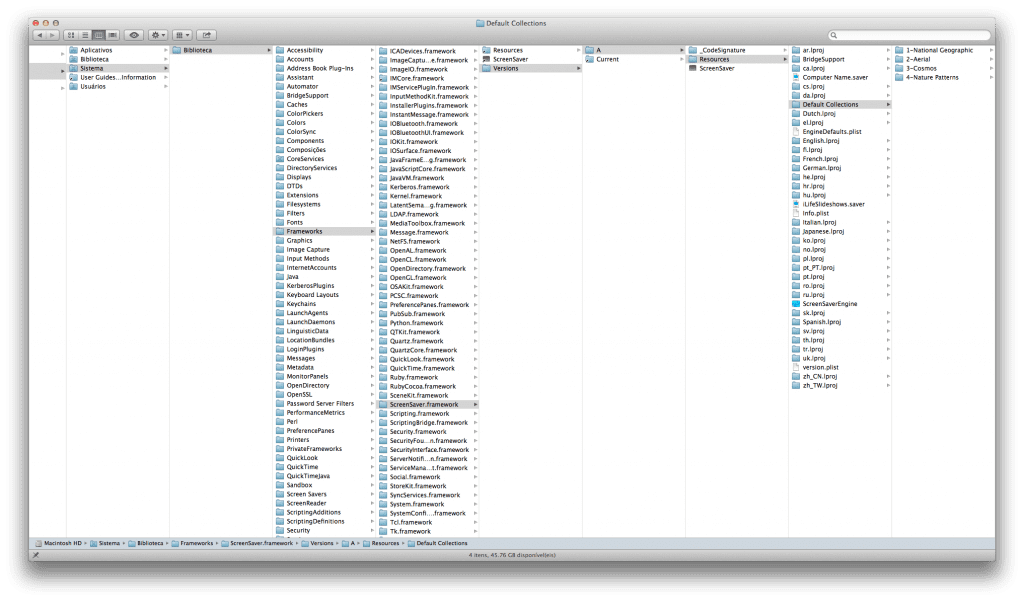Open the Versions folder in ScreenSaver.framework
The image size is (1024, 601).
(x=518, y=68)
